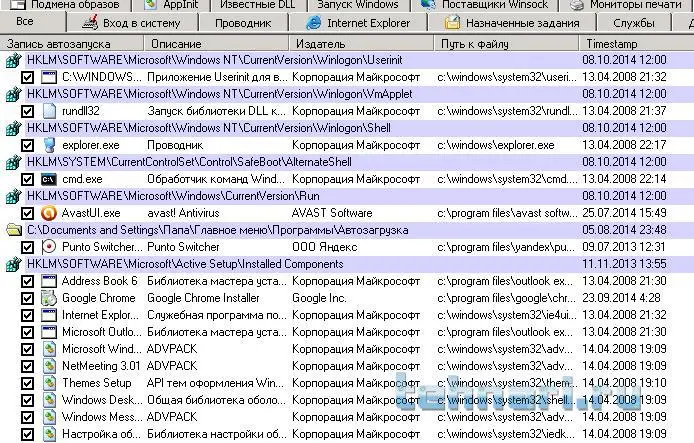Select the Active Setup\Installed Components row
This screenshot has height=443, width=694.
click(347, 264)
